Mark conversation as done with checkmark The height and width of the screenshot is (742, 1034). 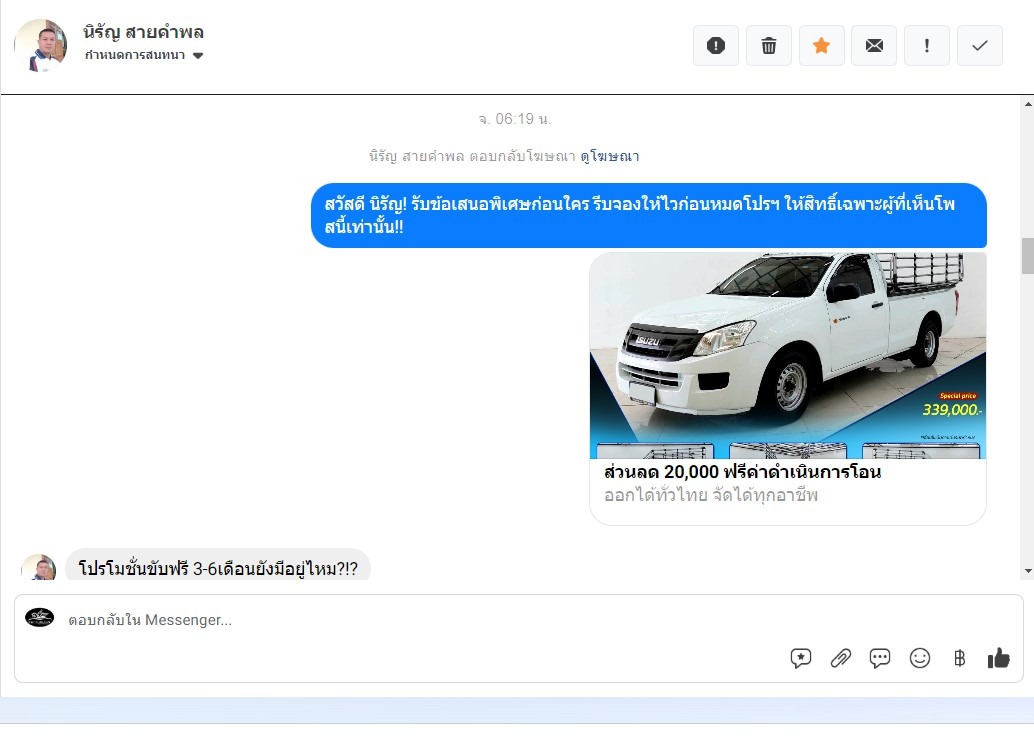pyautogui.click(x=980, y=46)
